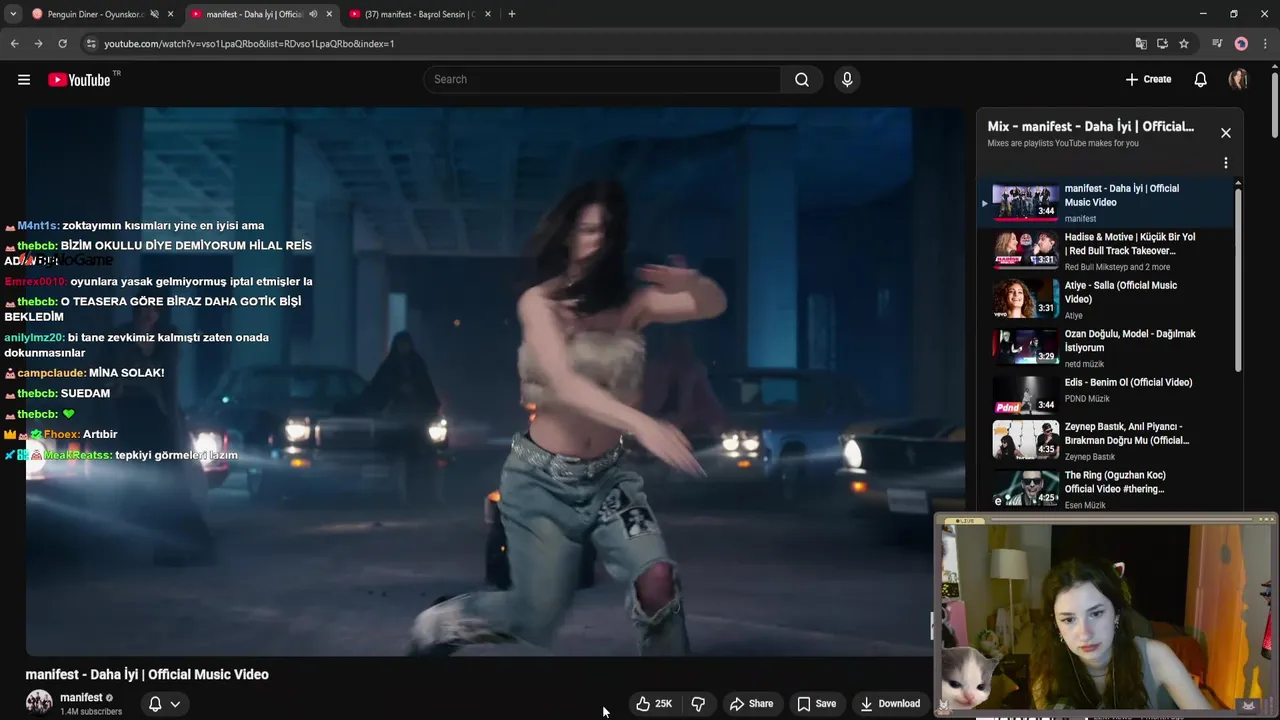This screenshot has height=720, width=1280.
Task: Share the manifest video
Action: [x=751, y=704]
